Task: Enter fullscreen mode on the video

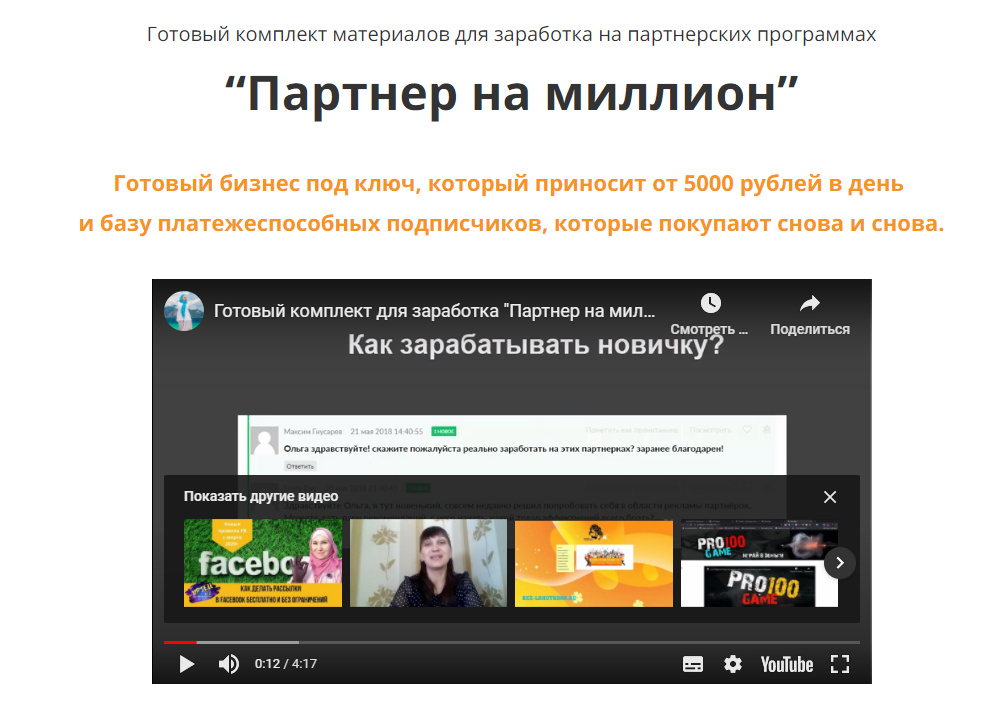Action: click(840, 664)
